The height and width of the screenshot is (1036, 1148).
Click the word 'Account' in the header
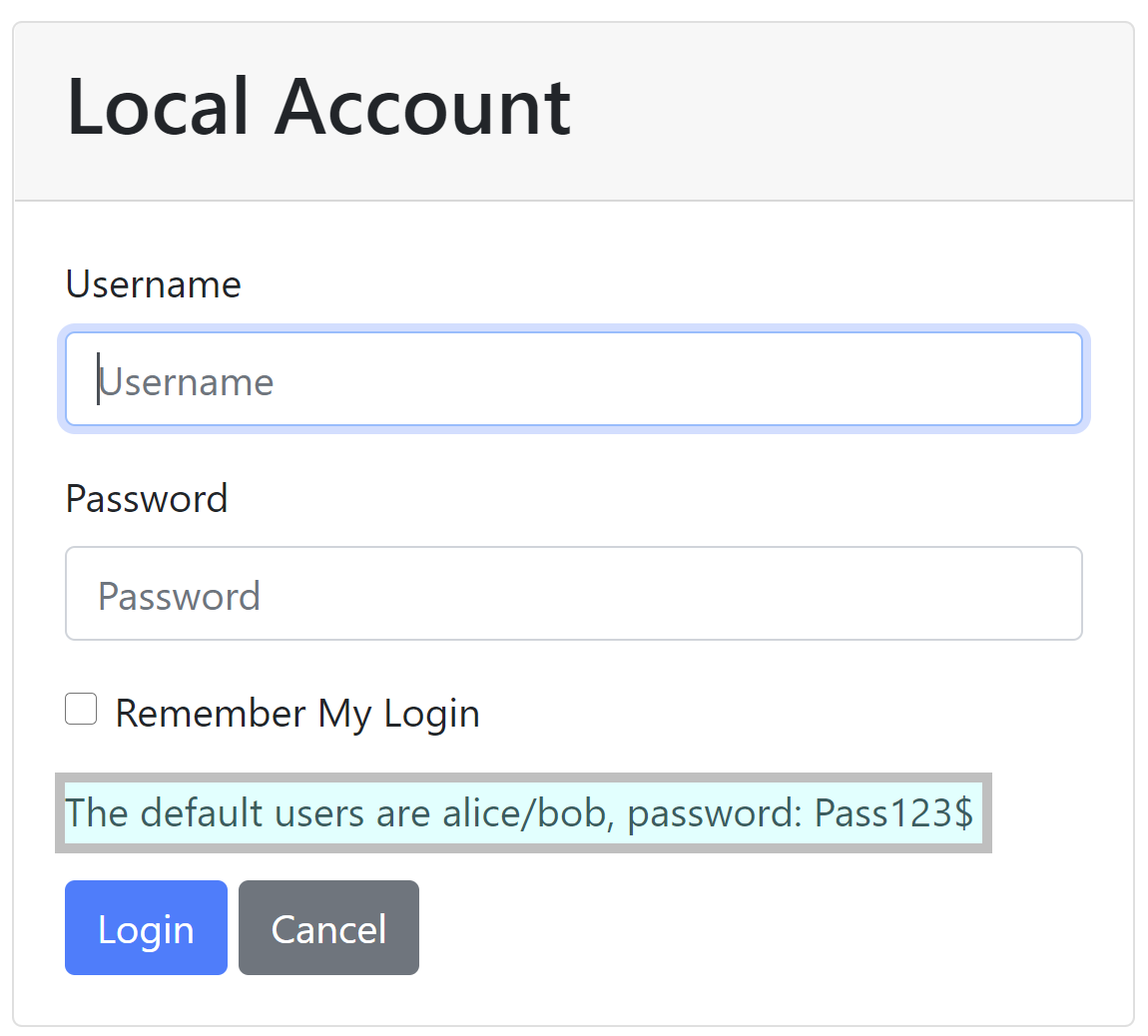click(x=421, y=108)
